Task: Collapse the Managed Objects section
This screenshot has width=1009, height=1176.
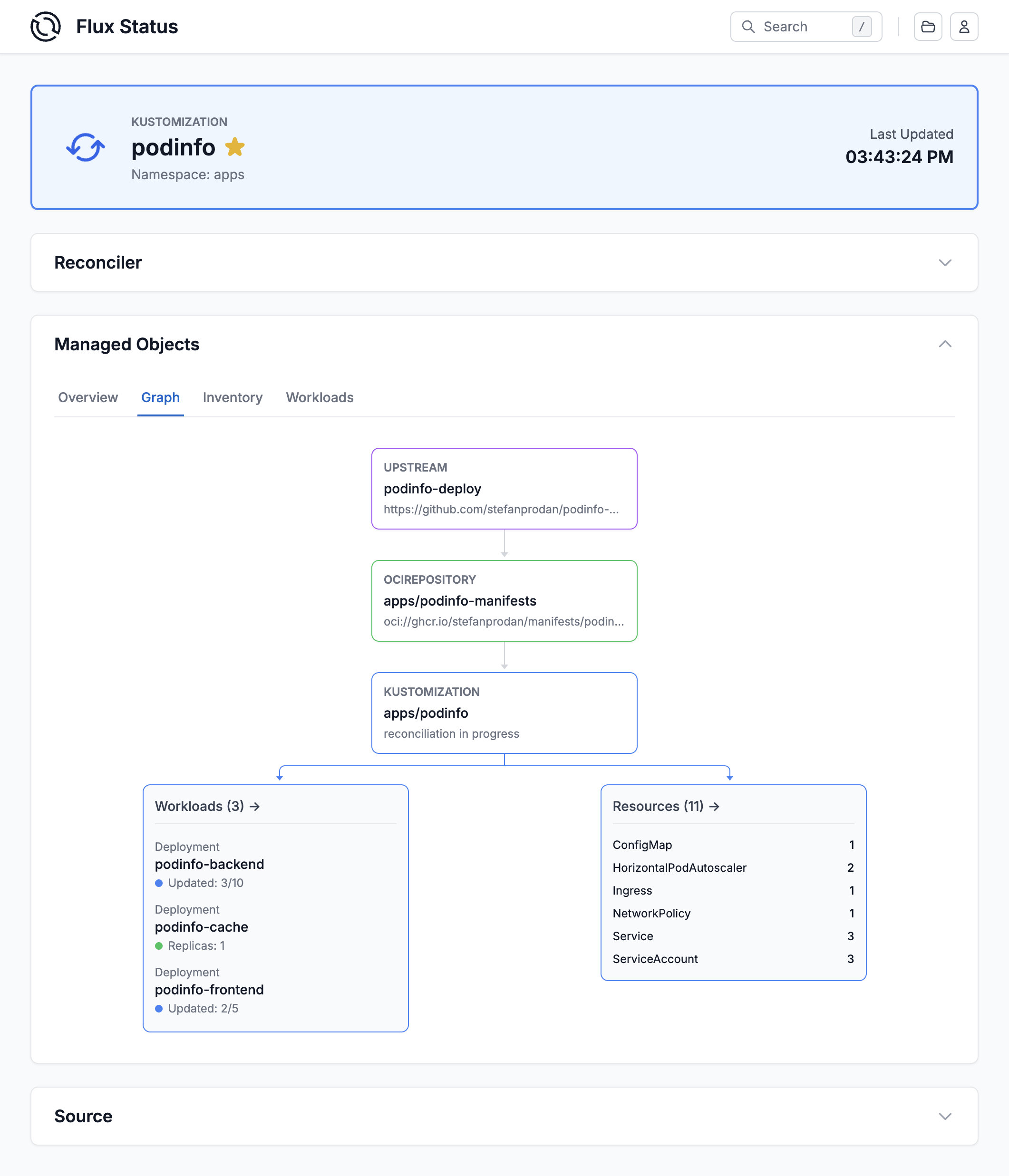Action: point(944,344)
